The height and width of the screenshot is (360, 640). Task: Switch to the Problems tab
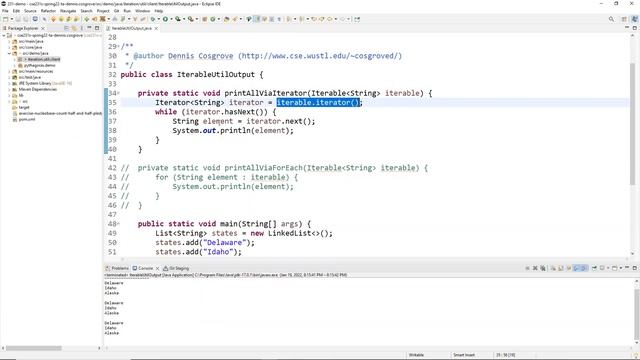click(117, 268)
